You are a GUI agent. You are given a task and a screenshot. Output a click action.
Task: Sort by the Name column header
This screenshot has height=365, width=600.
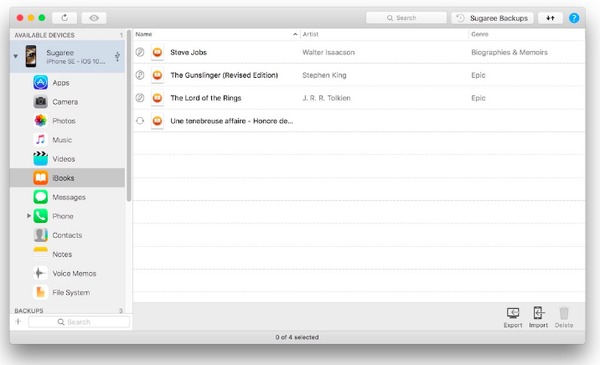[216, 34]
